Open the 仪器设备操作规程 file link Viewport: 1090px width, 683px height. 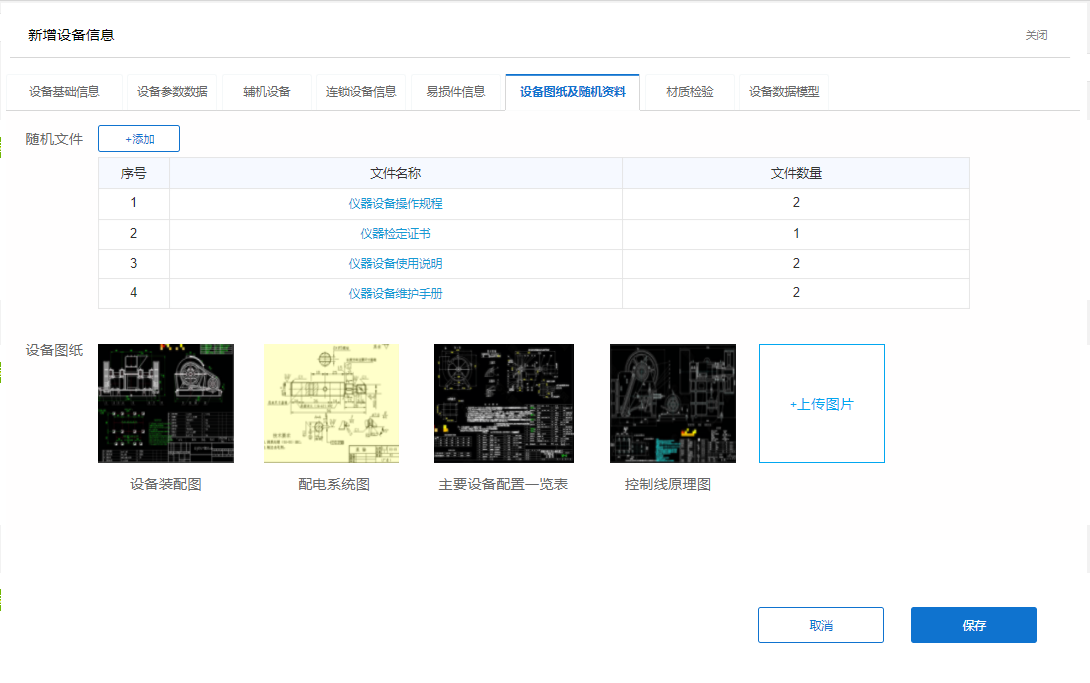coord(395,203)
